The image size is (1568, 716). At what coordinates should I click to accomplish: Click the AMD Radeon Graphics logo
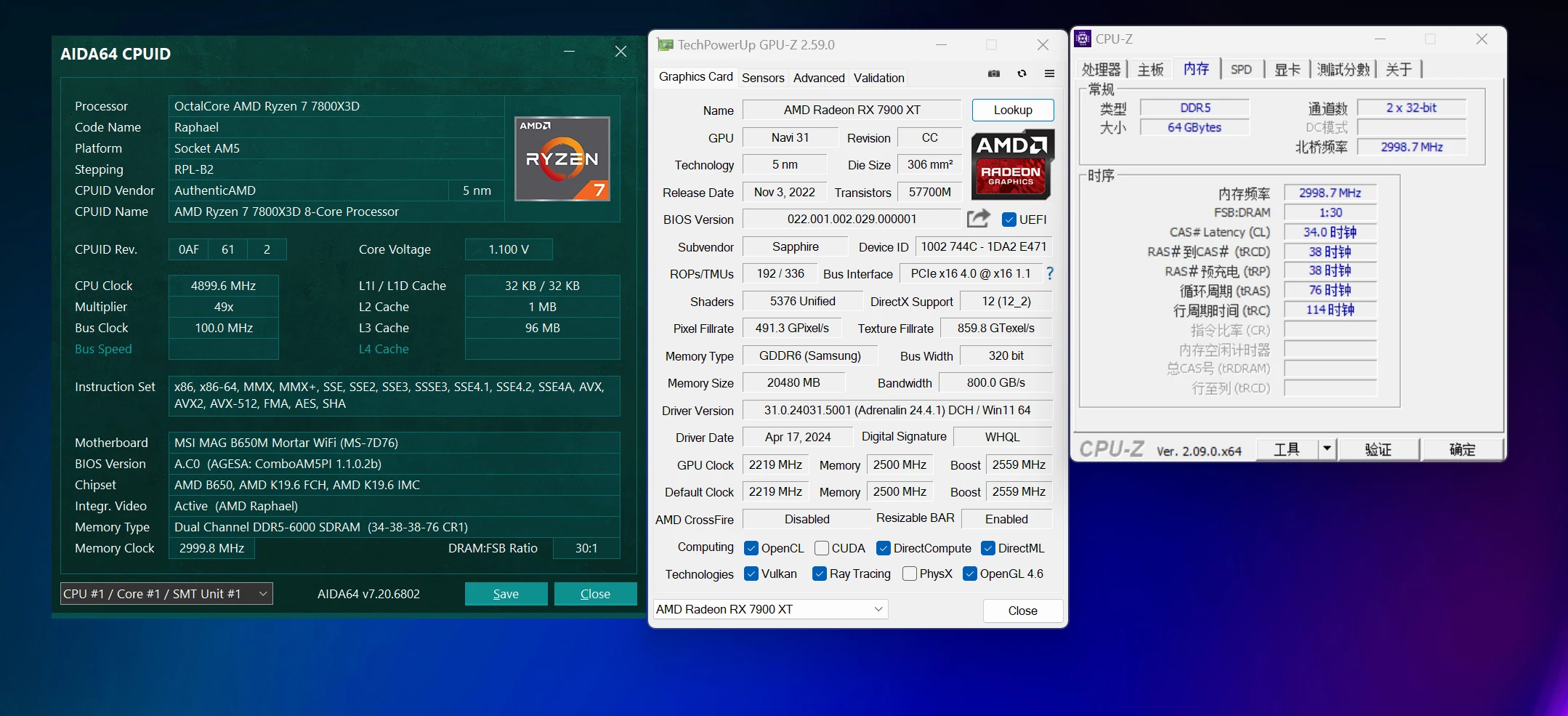click(x=1012, y=164)
